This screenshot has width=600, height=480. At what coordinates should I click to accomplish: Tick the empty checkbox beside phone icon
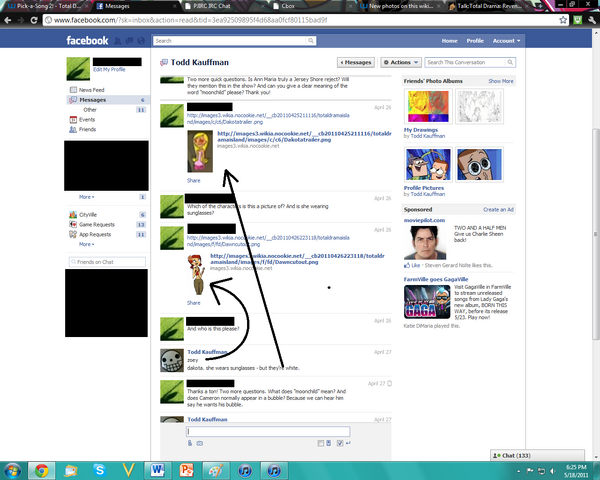point(320,443)
